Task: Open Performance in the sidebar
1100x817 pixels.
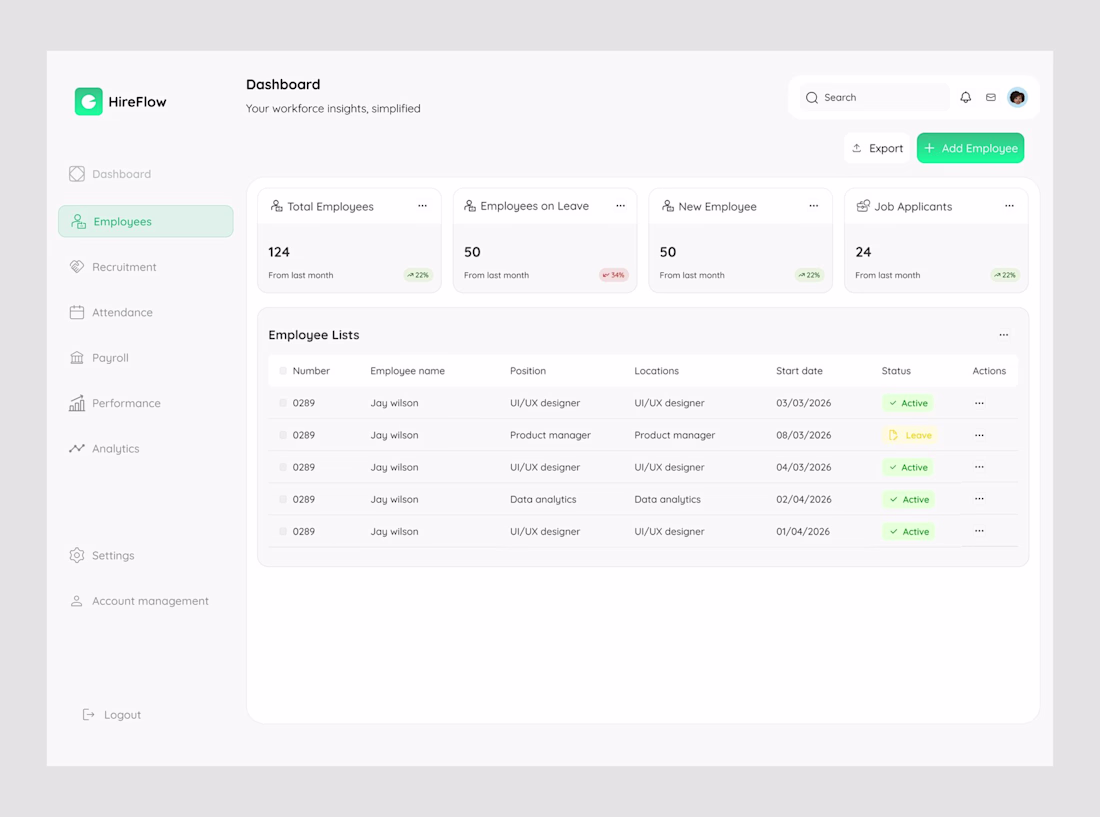Action: [115, 403]
